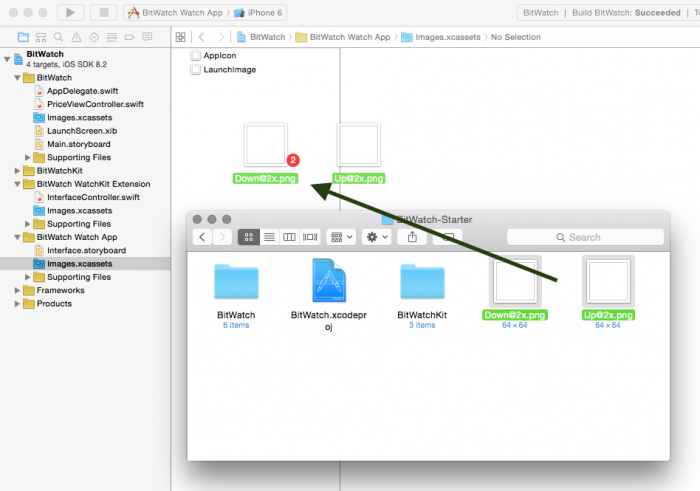Go back in the Xcode editor history
Screen dimensions: 700x491
(201, 37)
